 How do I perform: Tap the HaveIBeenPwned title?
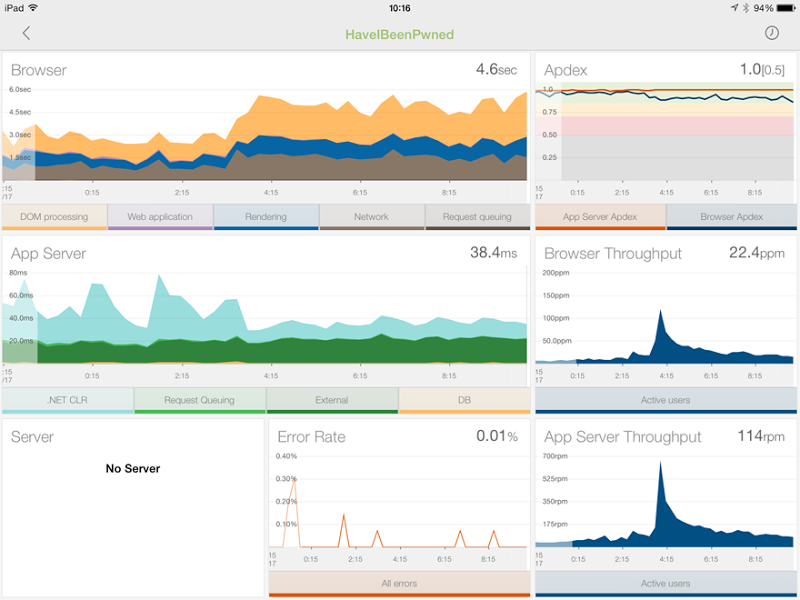click(x=399, y=35)
